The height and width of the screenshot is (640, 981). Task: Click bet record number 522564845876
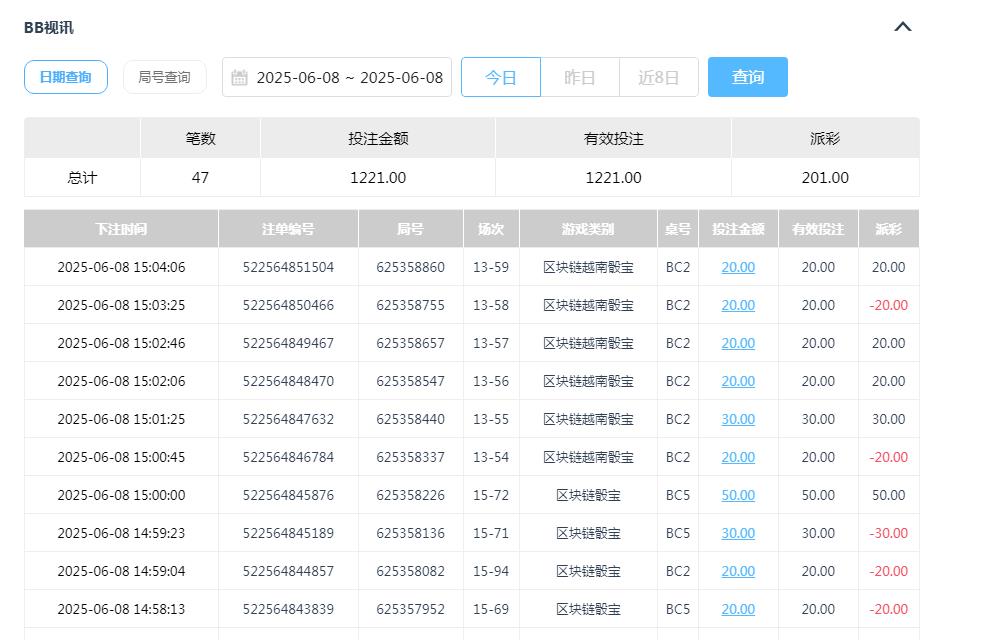click(x=287, y=495)
